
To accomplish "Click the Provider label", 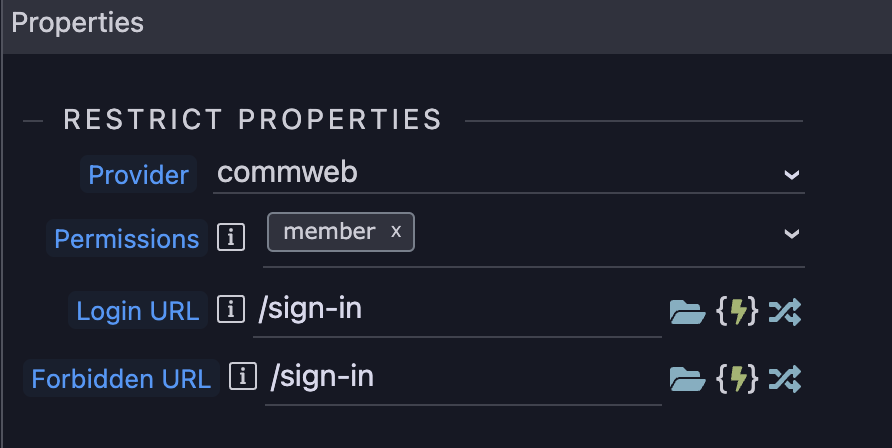I will pyautogui.click(x=138, y=175).
